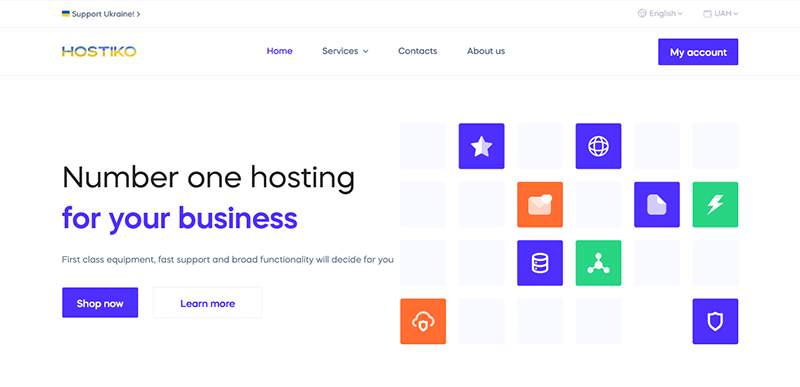This screenshot has width=800, height=387.
Task: Select the purple database icon tile
Action: [x=540, y=263]
